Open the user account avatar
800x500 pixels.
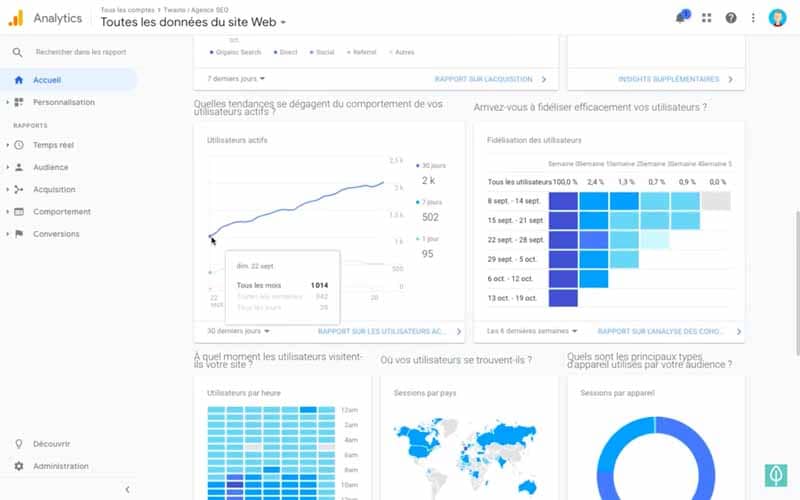click(777, 18)
